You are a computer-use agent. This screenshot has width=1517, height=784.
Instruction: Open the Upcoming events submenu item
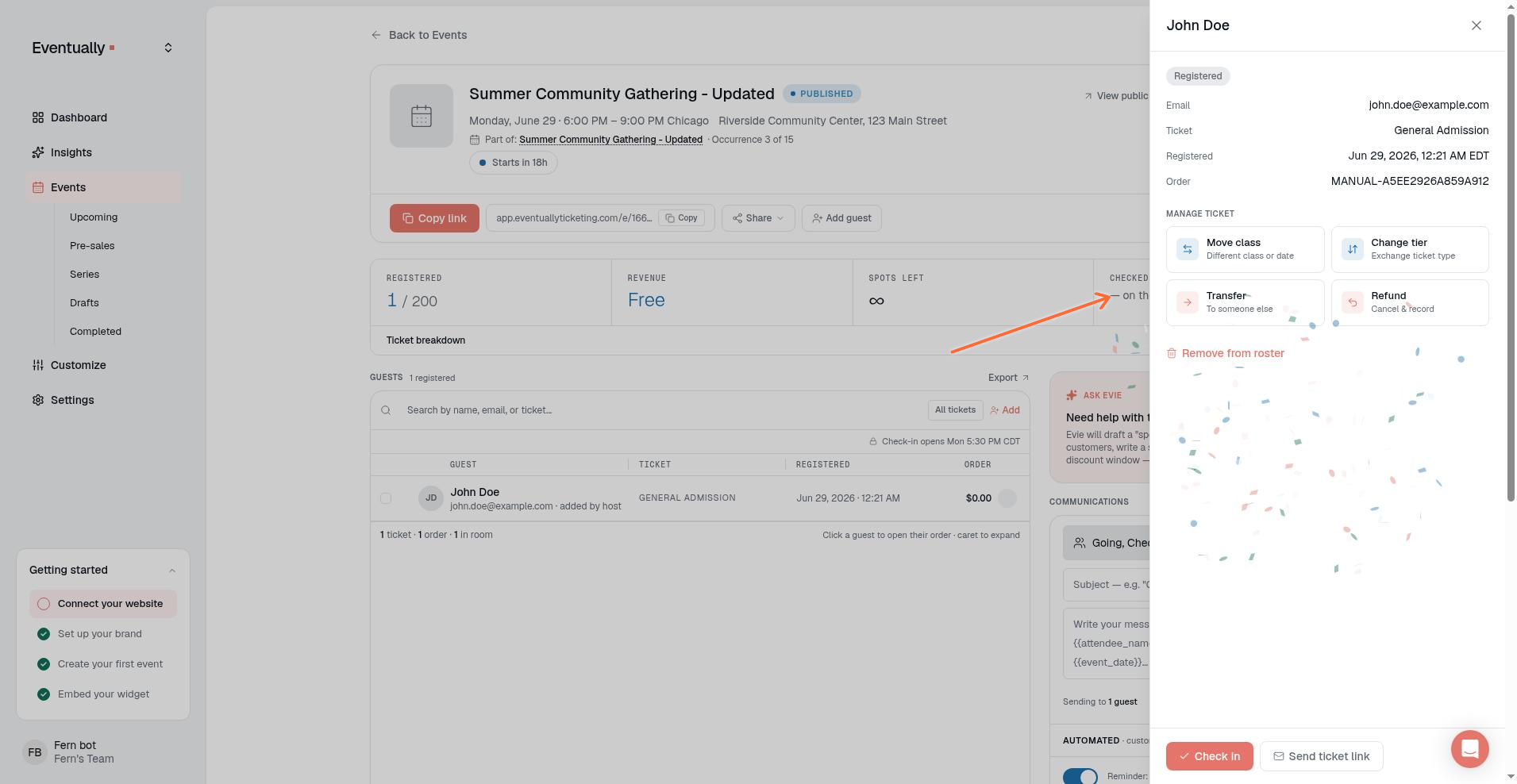coord(94,217)
